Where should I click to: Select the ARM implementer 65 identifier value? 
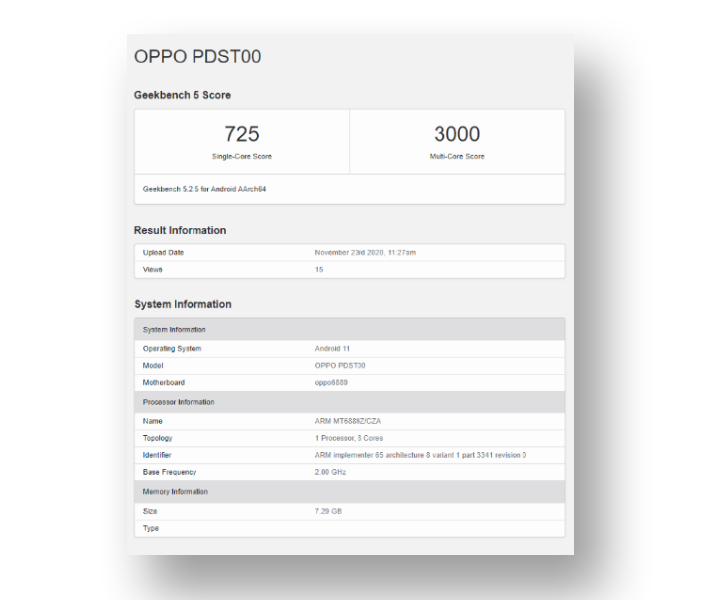point(420,455)
